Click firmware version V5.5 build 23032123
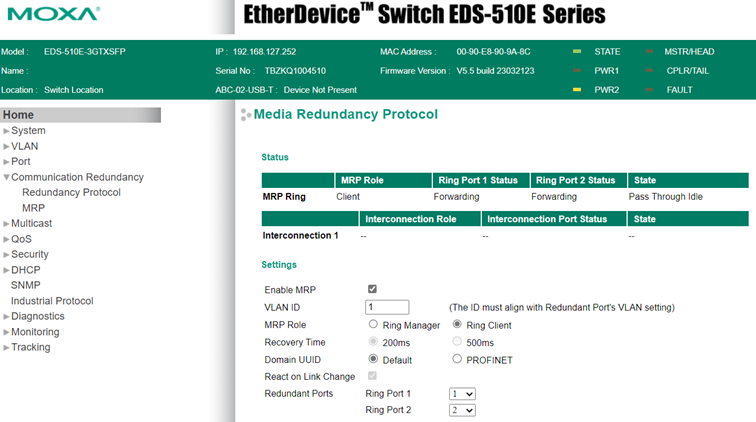This screenshot has height=422, width=756. [x=495, y=71]
